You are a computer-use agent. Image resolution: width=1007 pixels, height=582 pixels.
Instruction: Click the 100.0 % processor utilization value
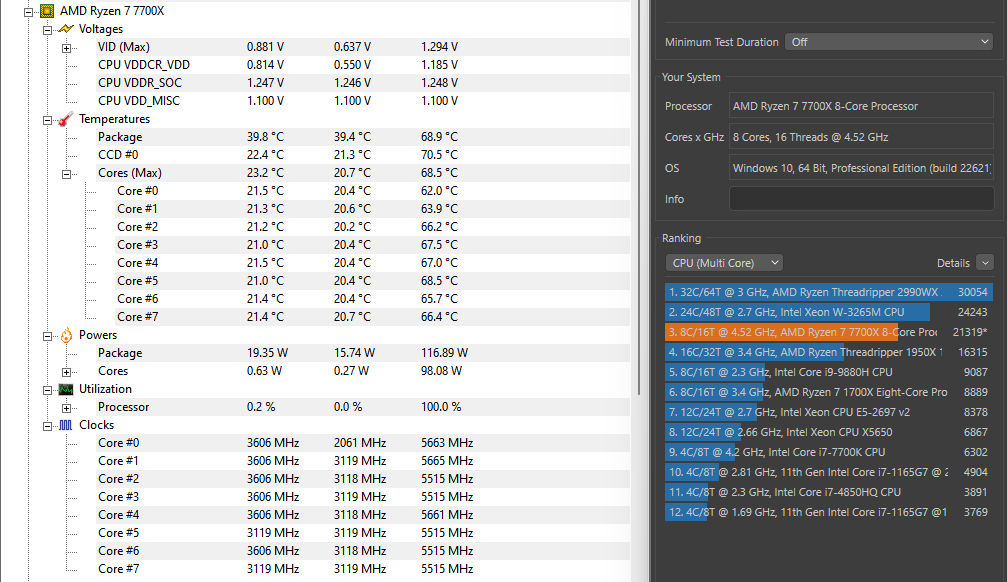441,407
